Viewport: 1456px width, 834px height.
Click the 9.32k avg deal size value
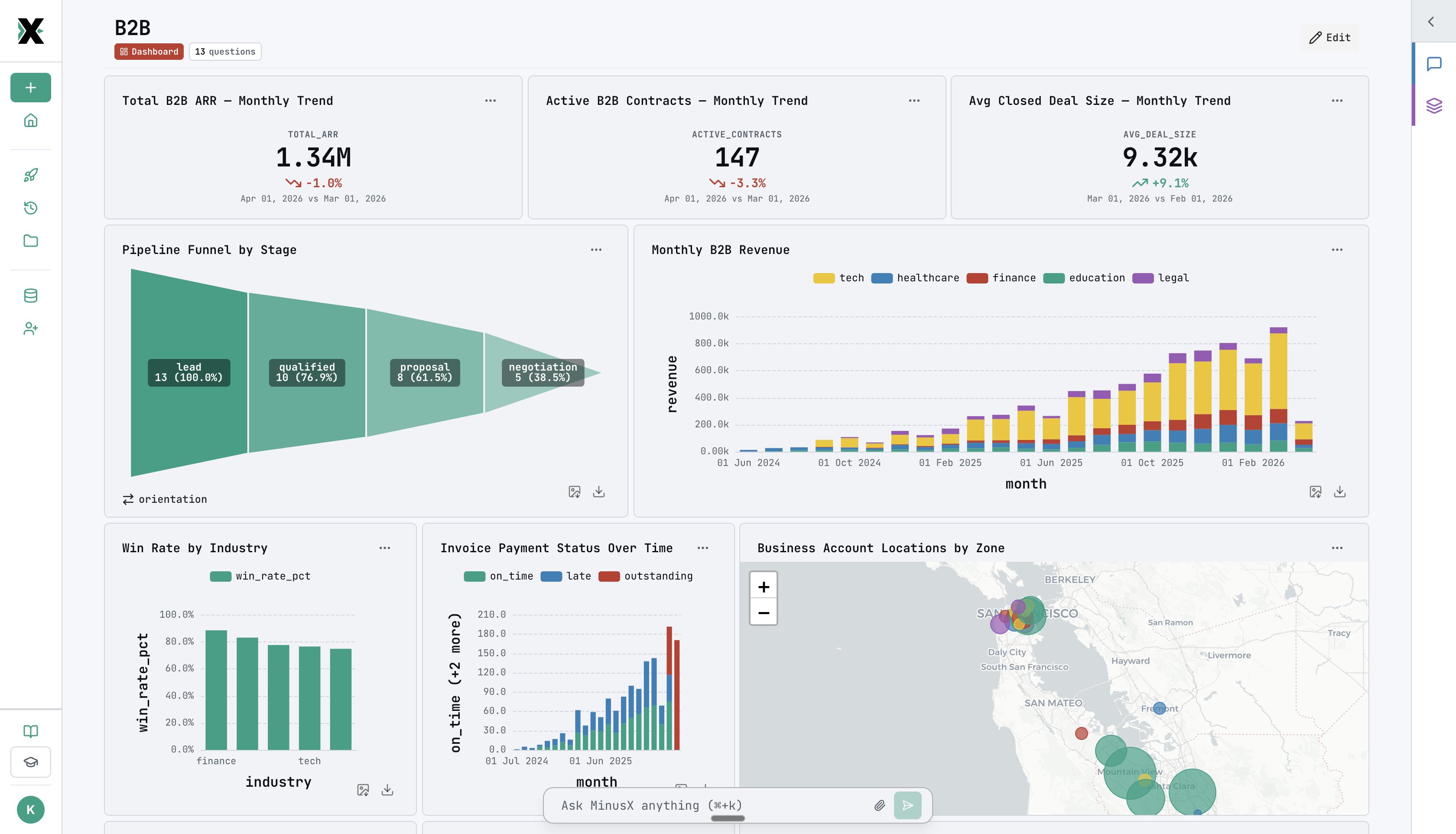click(1160, 157)
